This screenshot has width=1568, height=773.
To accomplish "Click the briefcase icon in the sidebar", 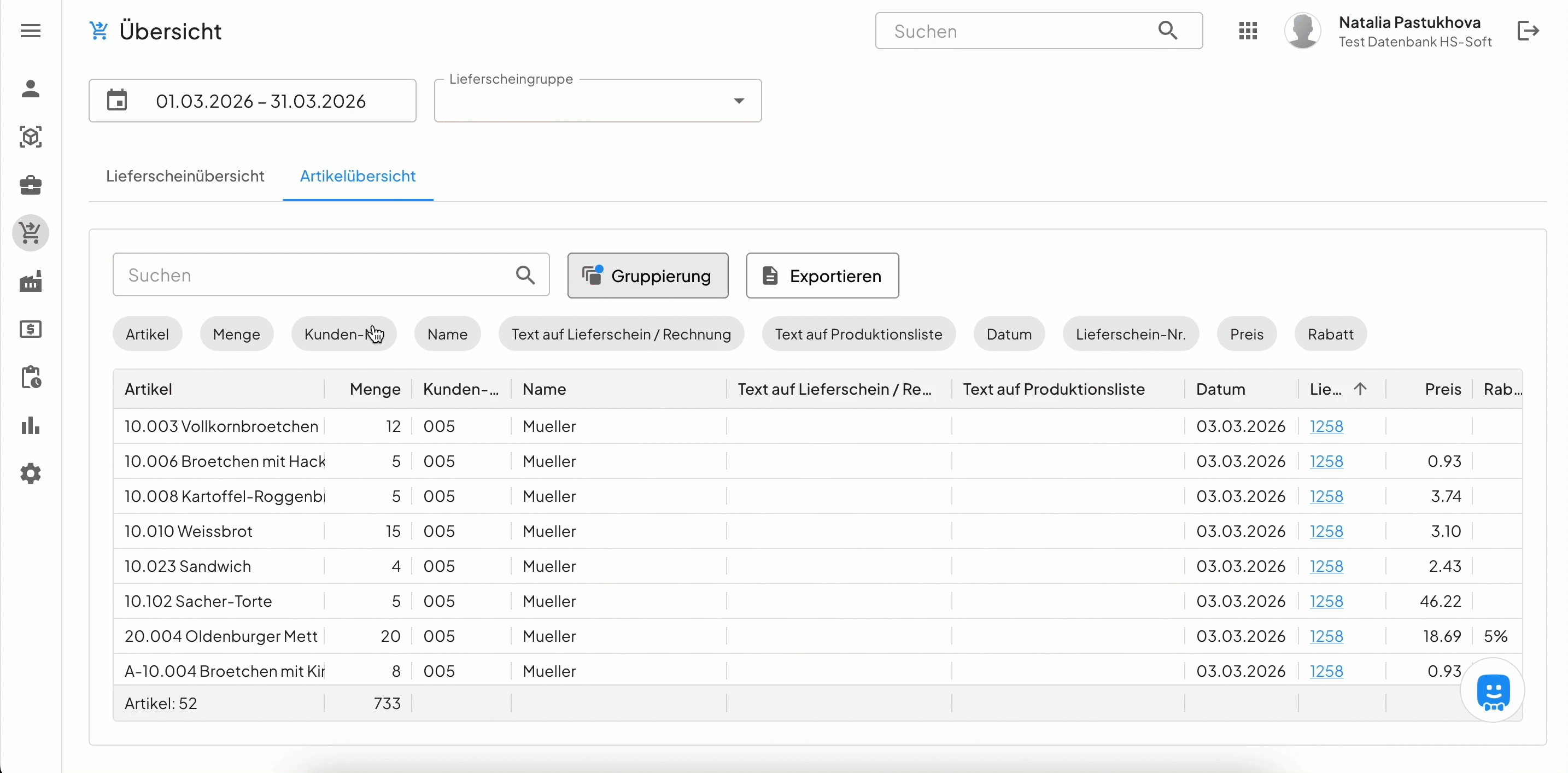I will [31, 185].
